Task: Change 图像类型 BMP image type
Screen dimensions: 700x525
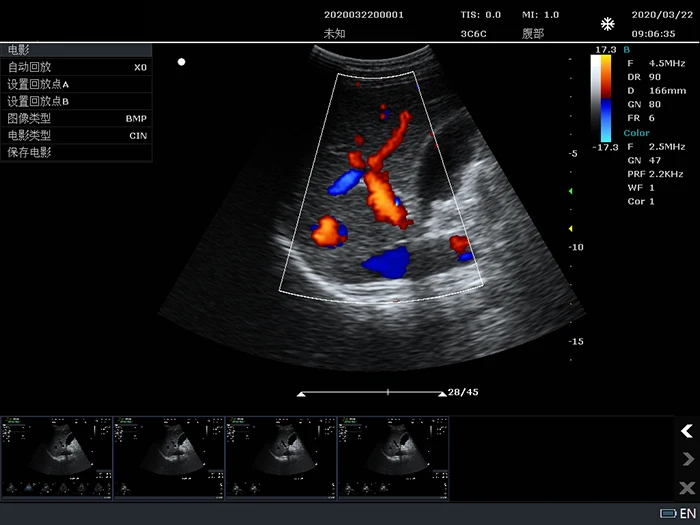Action: [76, 118]
